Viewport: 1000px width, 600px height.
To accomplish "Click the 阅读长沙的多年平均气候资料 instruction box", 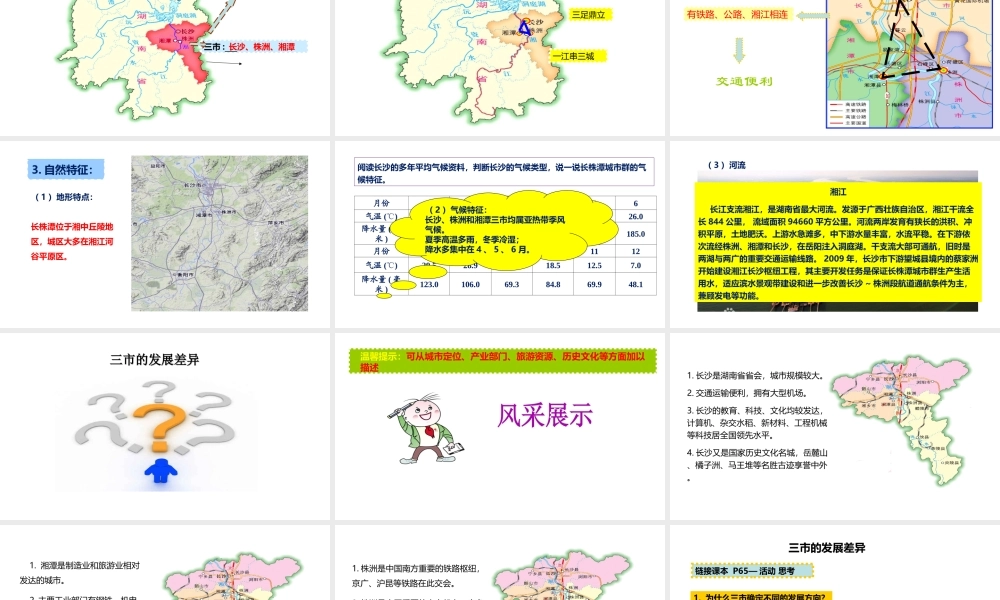I will [x=504, y=173].
